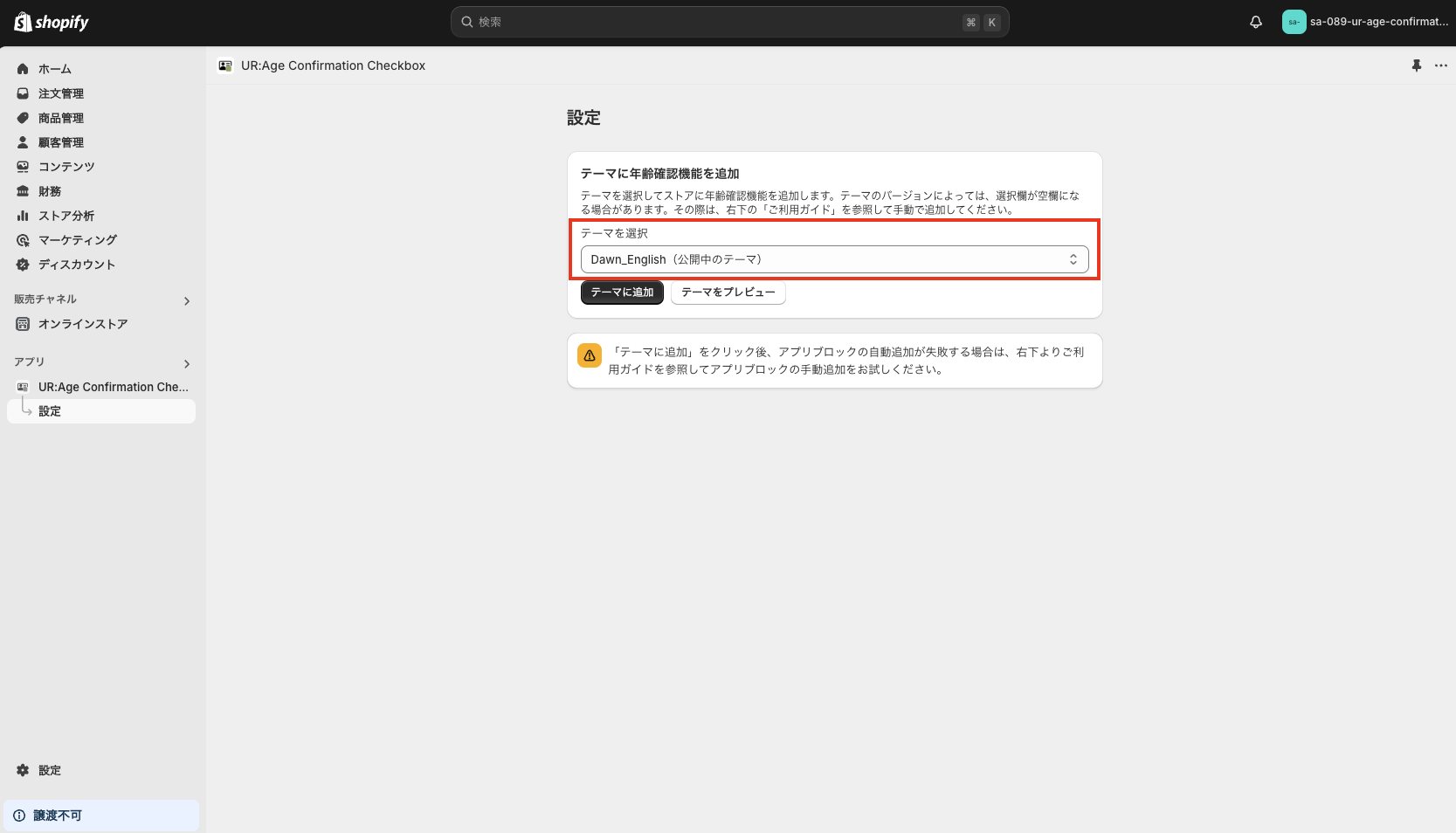Open オンラインストア in the sidebar
1456x833 pixels.
81,324
